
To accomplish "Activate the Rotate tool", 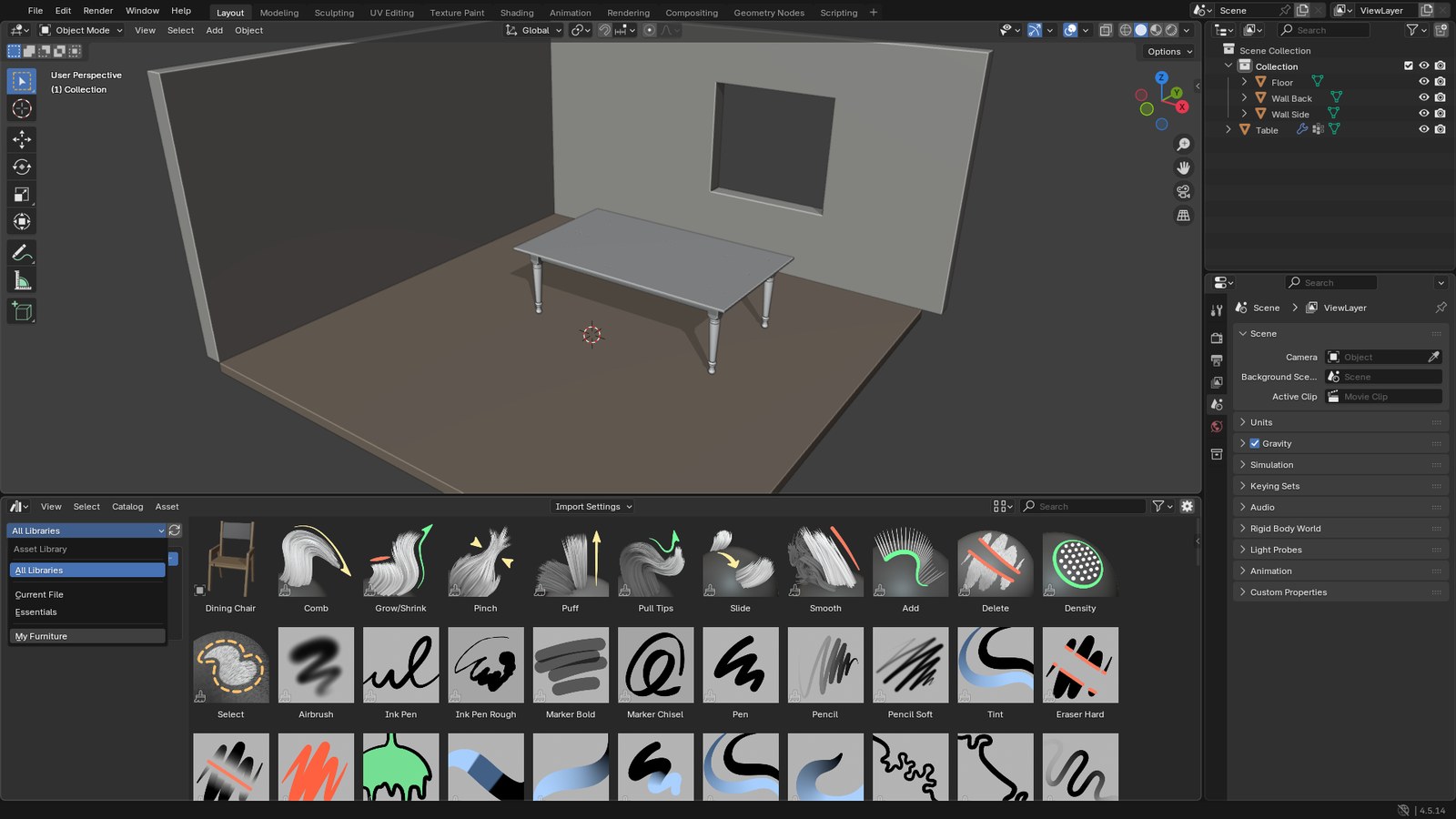I will (22, 167).
